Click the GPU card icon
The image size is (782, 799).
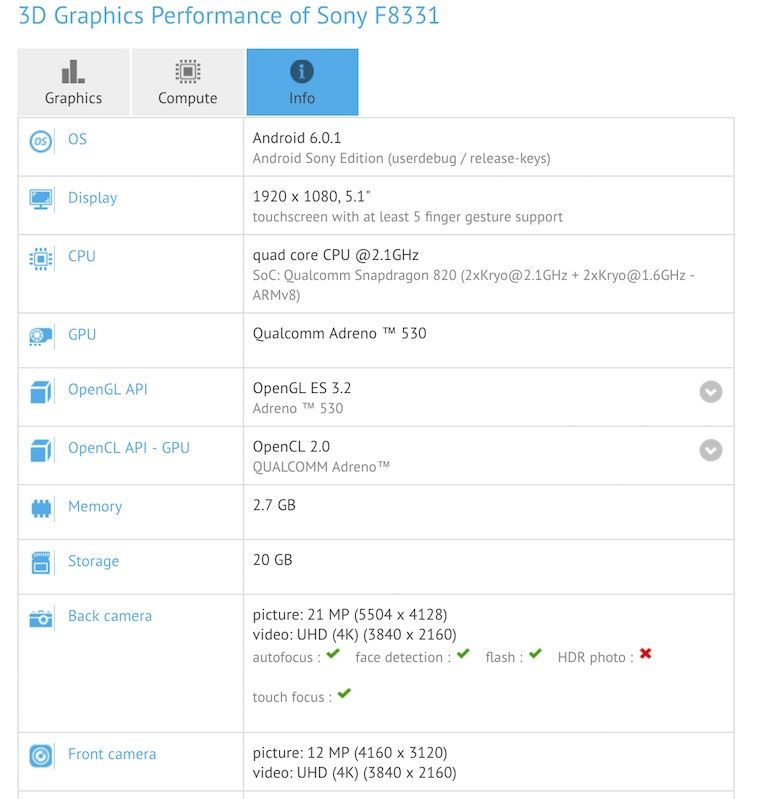41,336
